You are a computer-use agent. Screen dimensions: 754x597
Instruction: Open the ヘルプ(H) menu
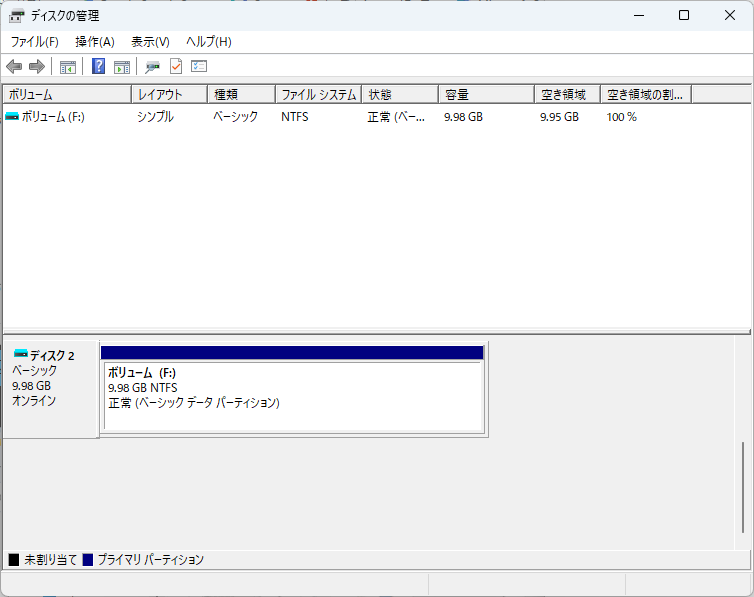209,42
